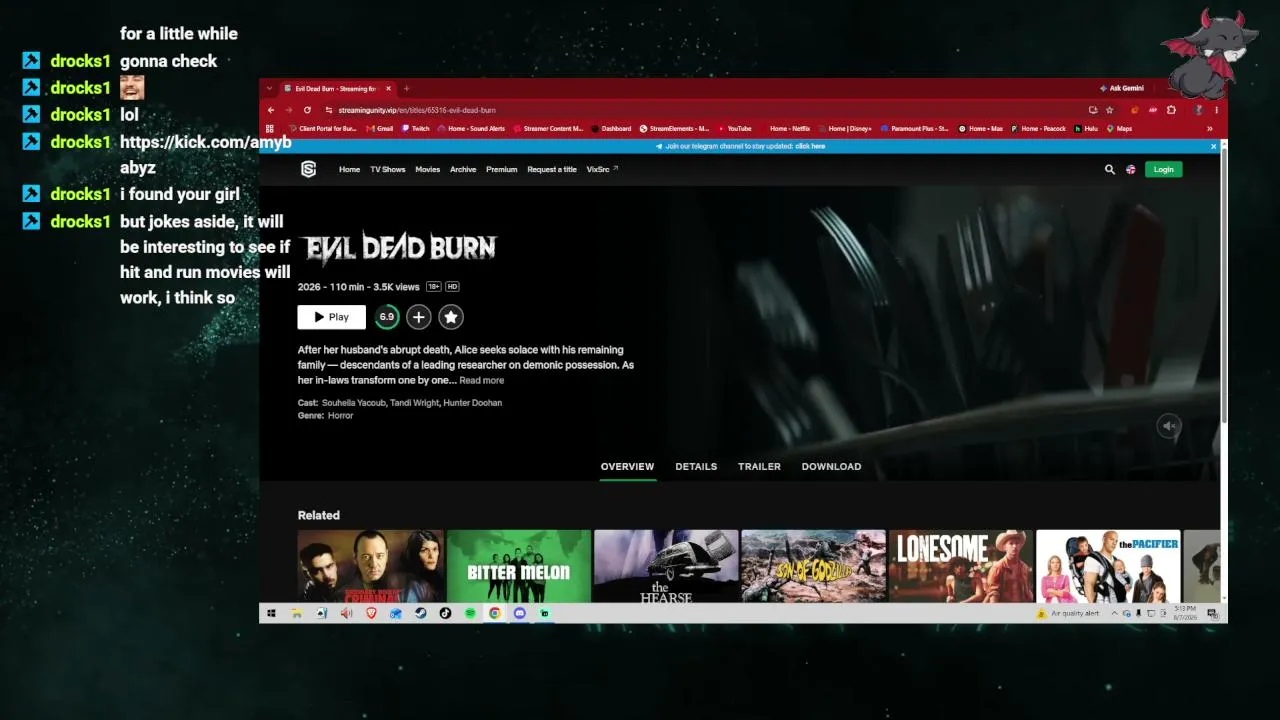The image size is (1280, 720).
Task: Open the site search magnifier icon
Action: pos(1109,169)
